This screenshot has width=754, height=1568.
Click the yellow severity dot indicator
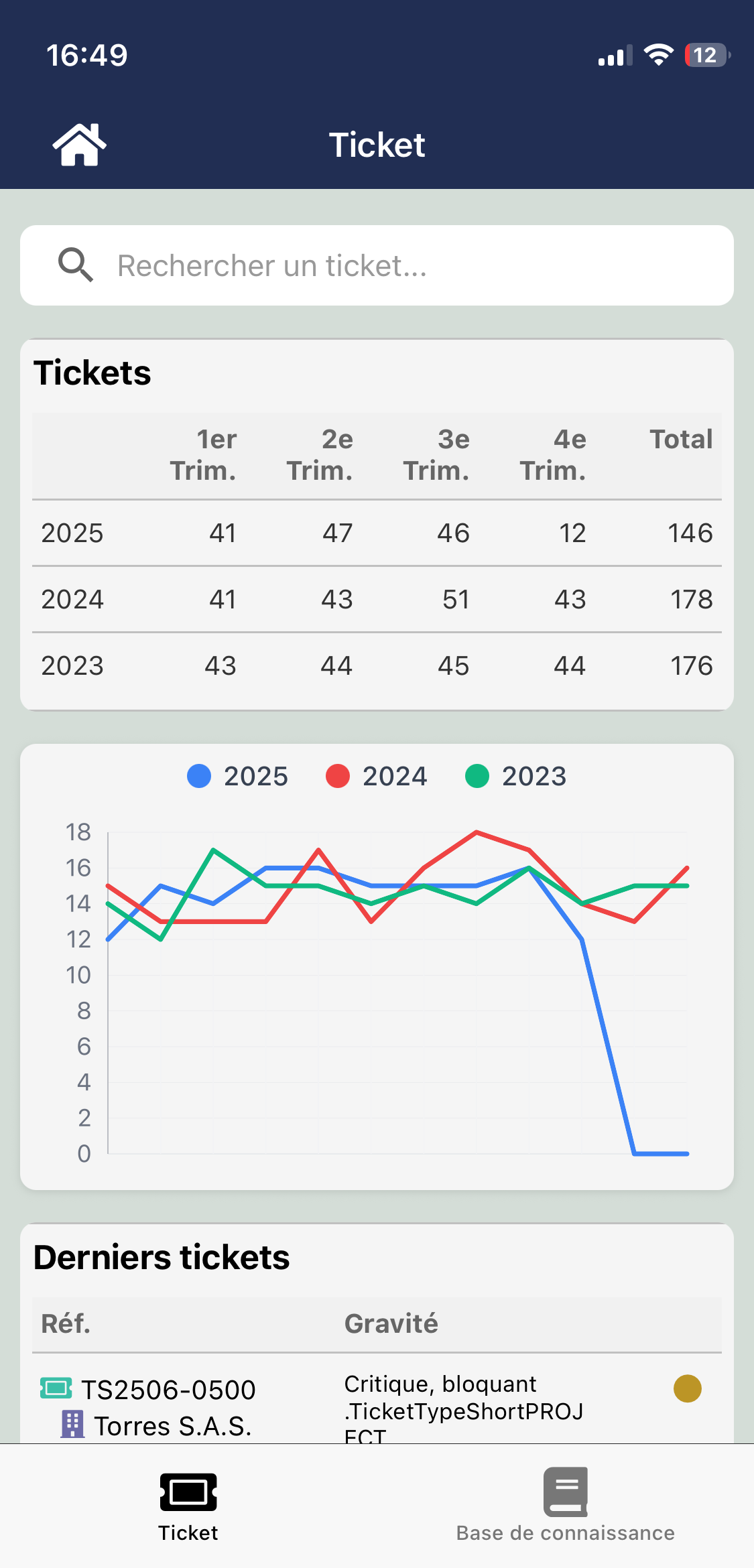pyautogui.click(x=687, y=1388)
